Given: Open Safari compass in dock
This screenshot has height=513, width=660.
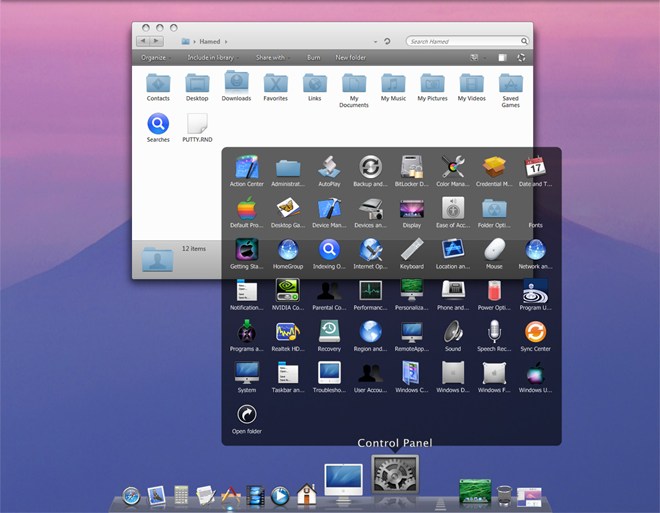Looking at the screenshot, I should point(131,496).
